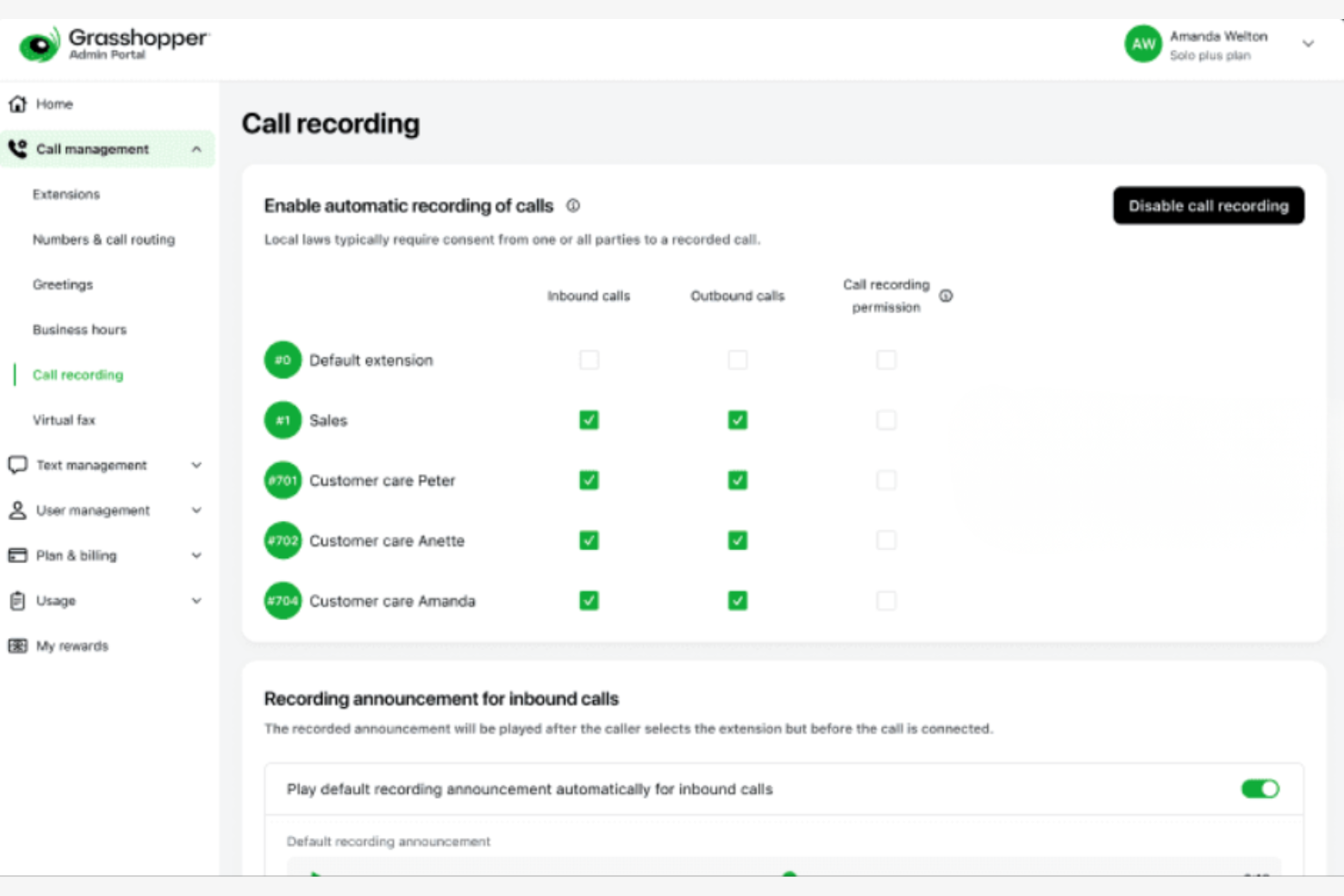
Task: Click the Grasshopper logo icon
Action: (x=37, y=44)
